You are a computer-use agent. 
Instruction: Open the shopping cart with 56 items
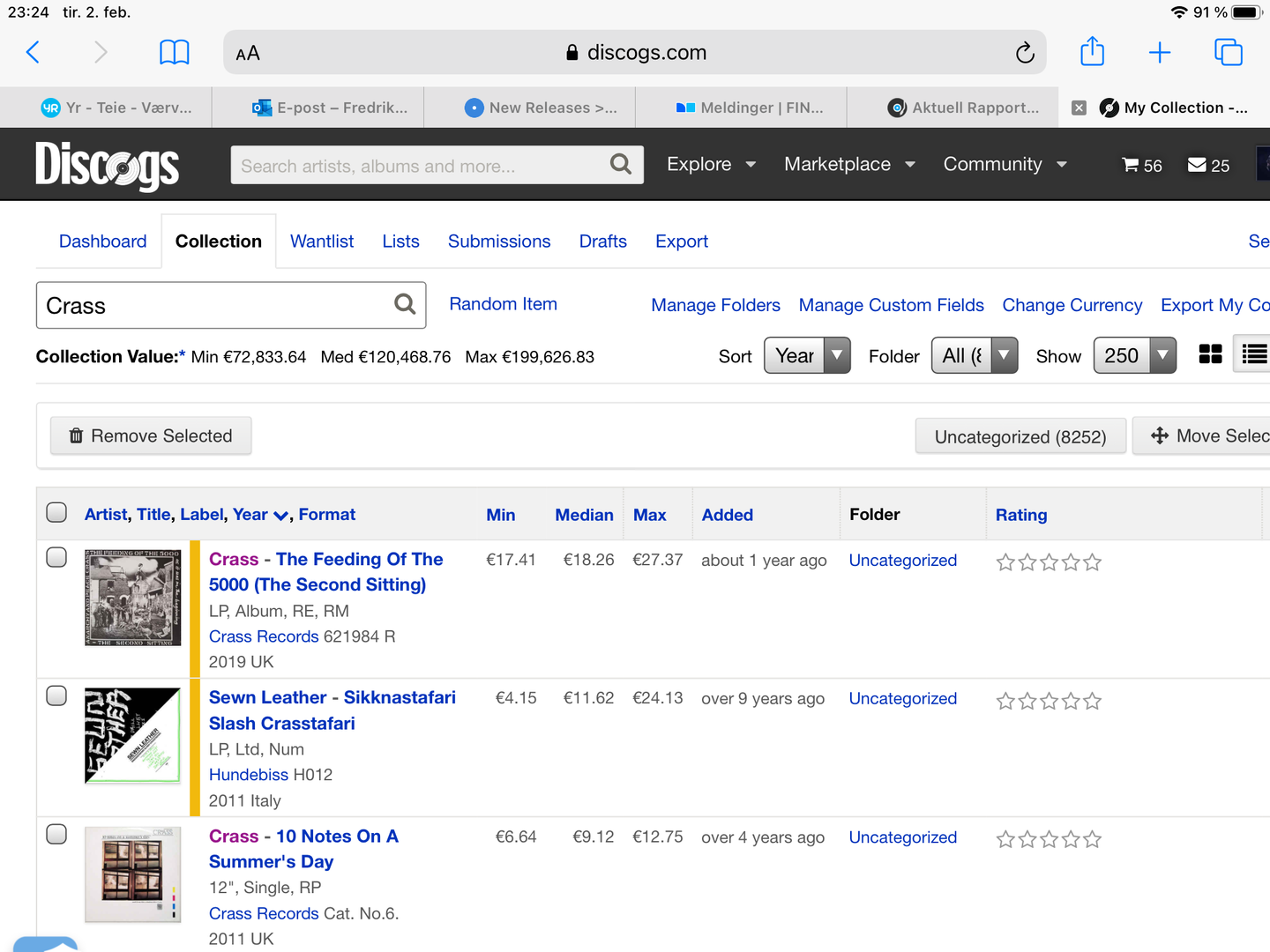pos(1142,165)
